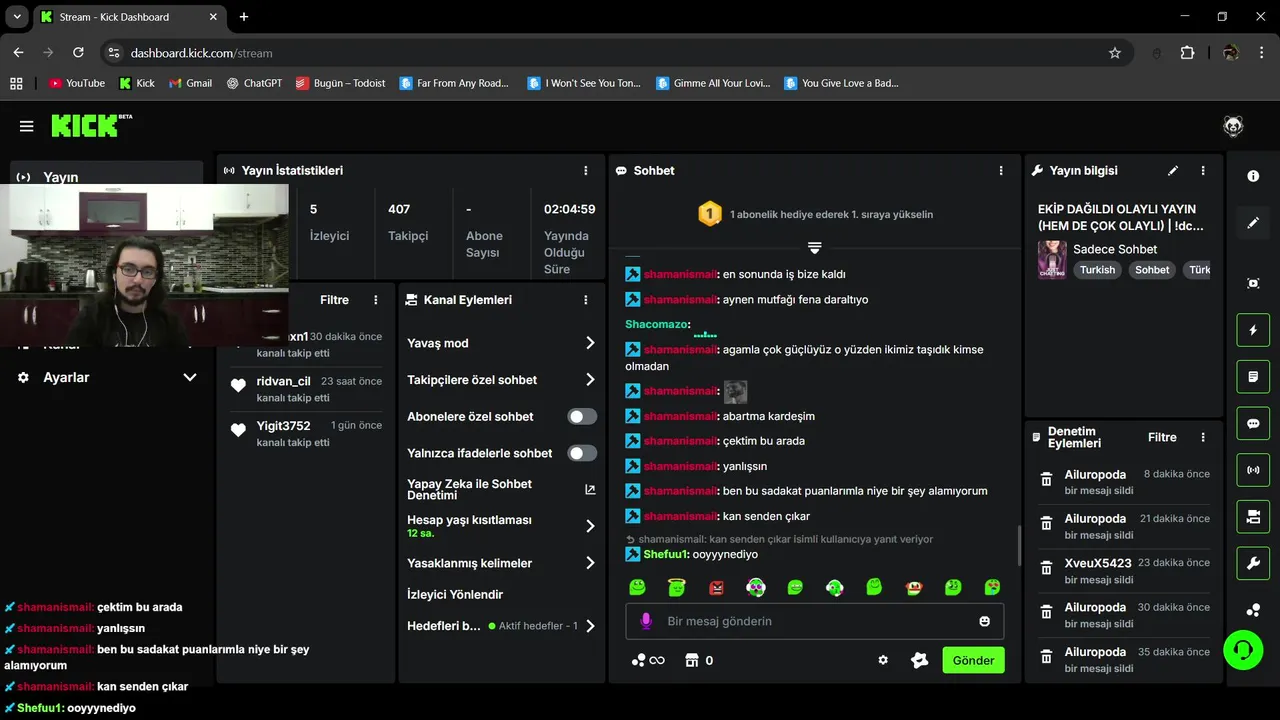Image resolution: width=1280 pixels, height=720 pixels.
Task: Expand the Hedefleri aktif hedefler row
Action: pyautogui.click(x=501, y=626)
